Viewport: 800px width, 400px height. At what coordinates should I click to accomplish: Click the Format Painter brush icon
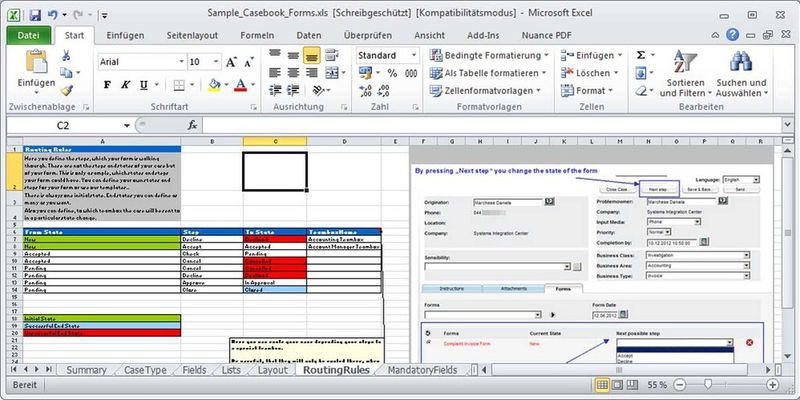point(66,90)
